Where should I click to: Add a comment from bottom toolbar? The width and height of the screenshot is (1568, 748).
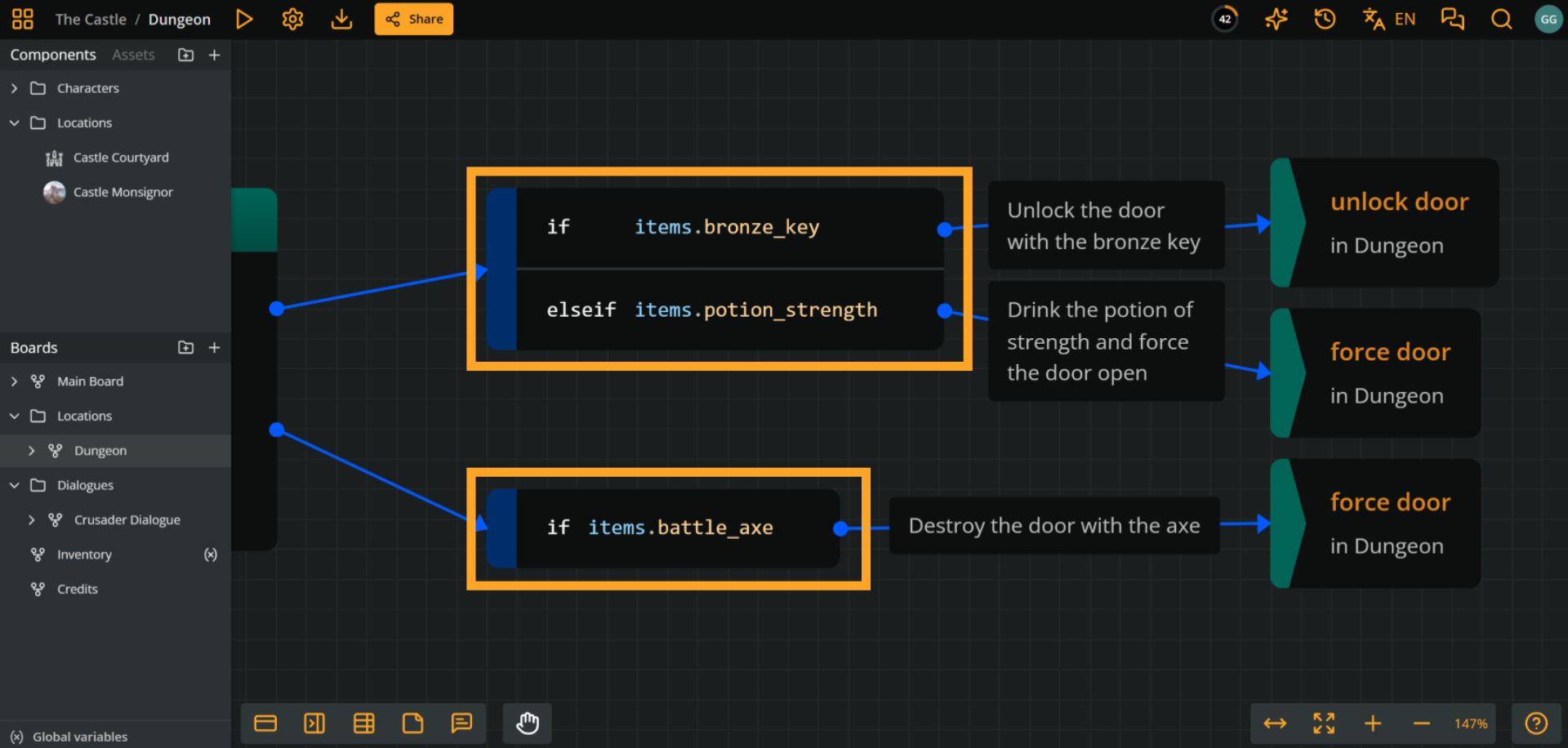pyautogui.click(x=461, y=724)
